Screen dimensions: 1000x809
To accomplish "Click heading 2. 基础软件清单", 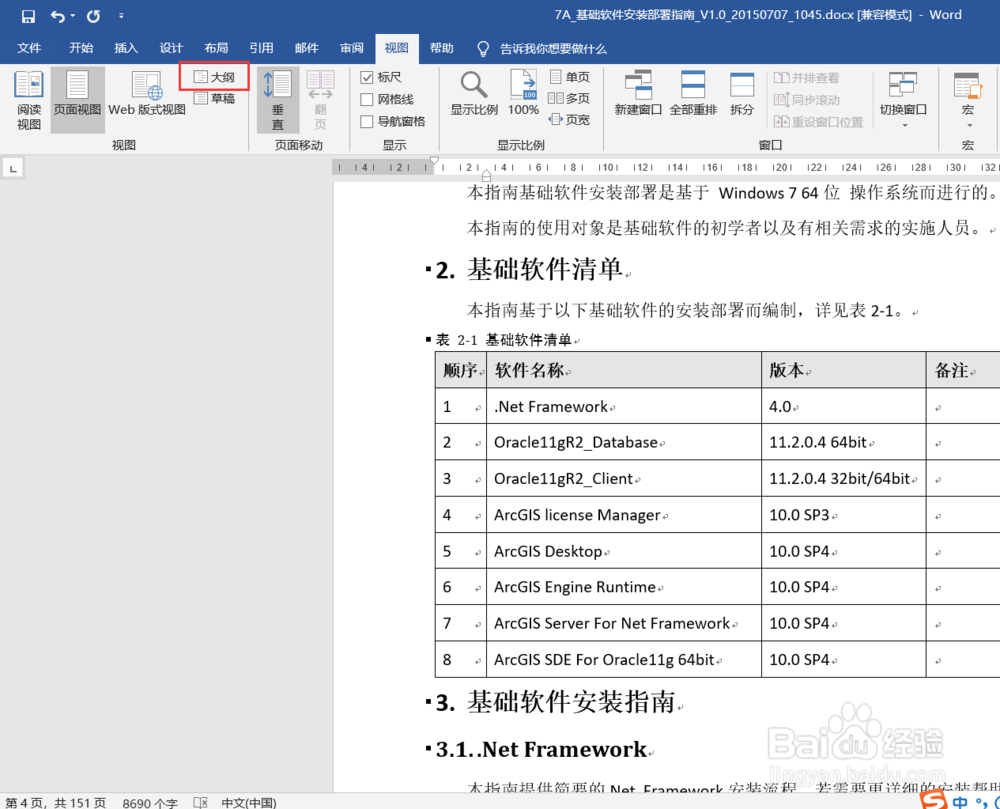I will pos(529,270).
